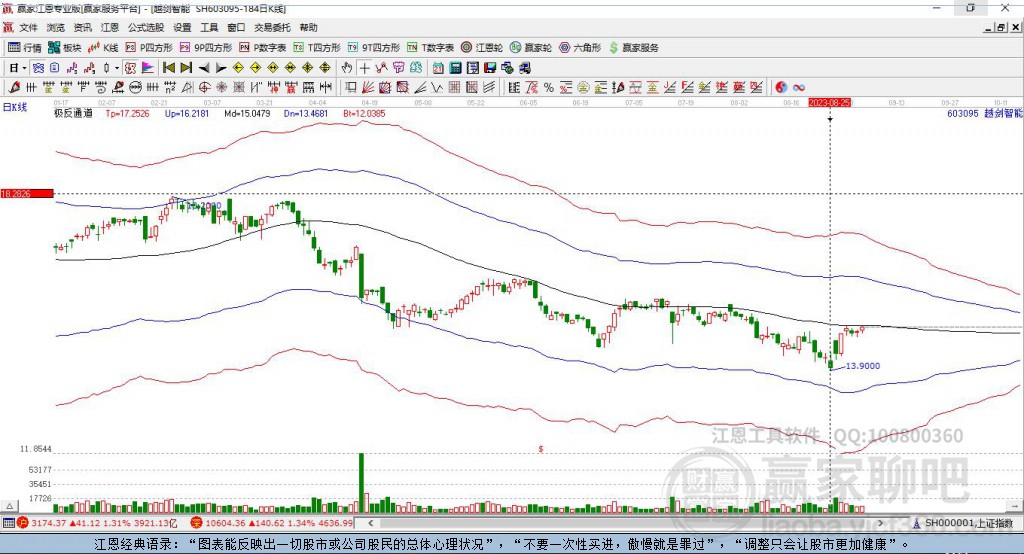
Task: Click the grid icon in status bar
Action: point(8,523)
